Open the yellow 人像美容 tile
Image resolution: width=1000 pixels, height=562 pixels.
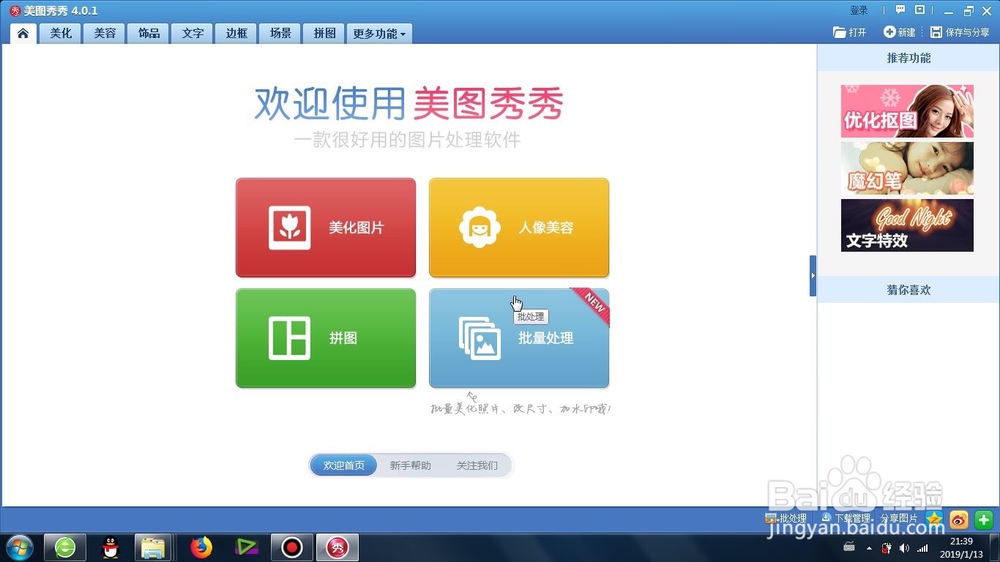click(x=519, y=228)
